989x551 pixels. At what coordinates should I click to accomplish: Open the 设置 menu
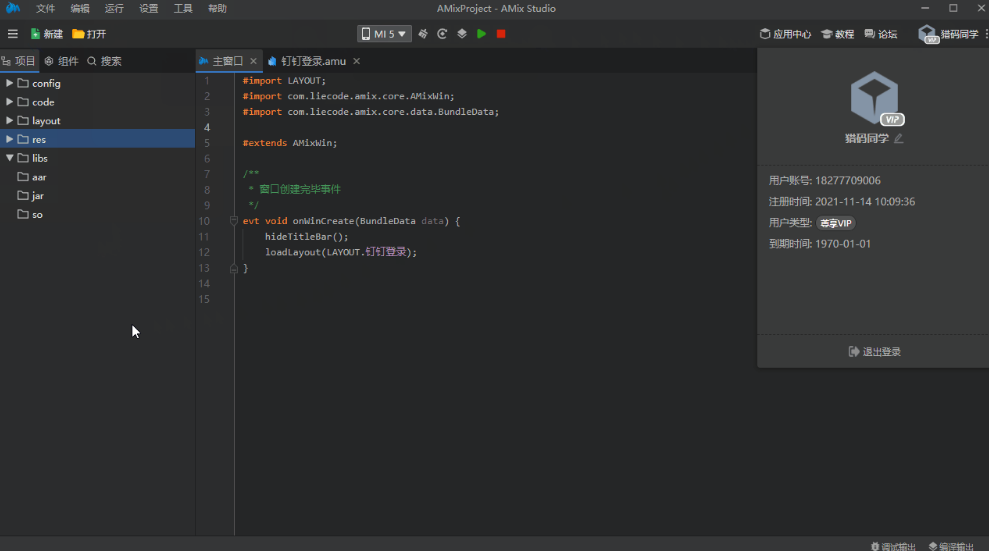pyautogui.click(x=148, y=9)
